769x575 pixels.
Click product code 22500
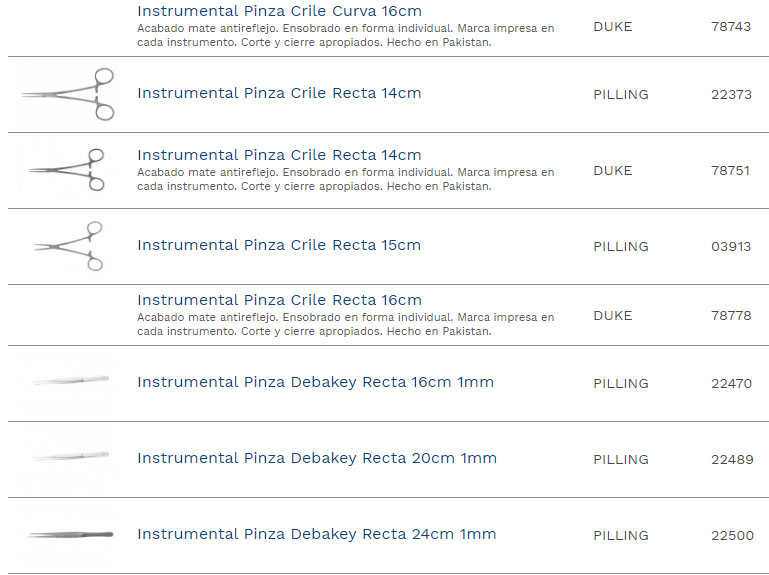[732, 536]
